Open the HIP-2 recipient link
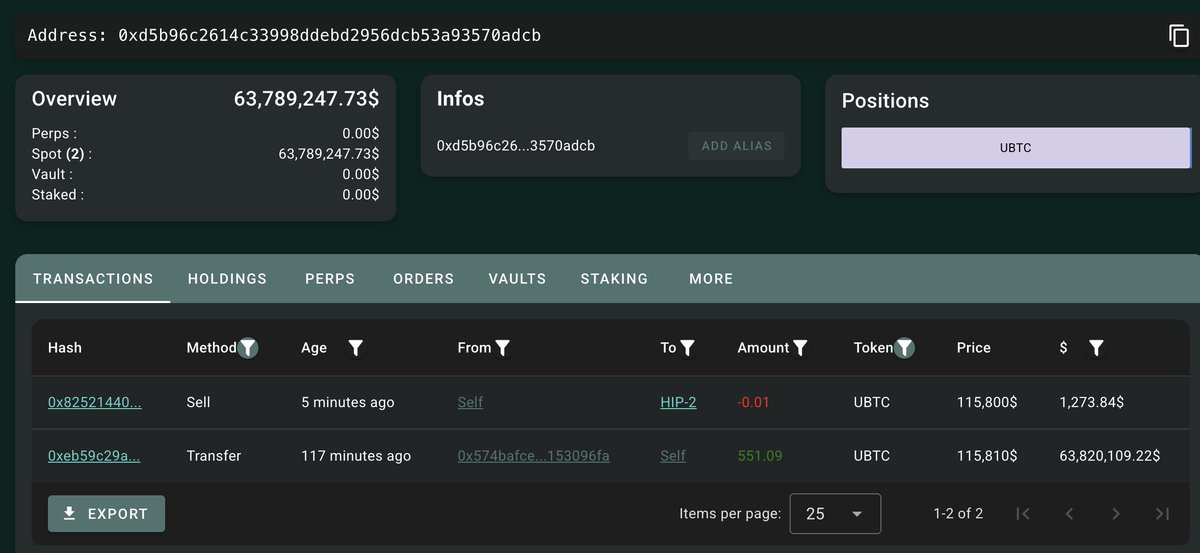The image size is (1200, 553). click(x=678, y=402)
